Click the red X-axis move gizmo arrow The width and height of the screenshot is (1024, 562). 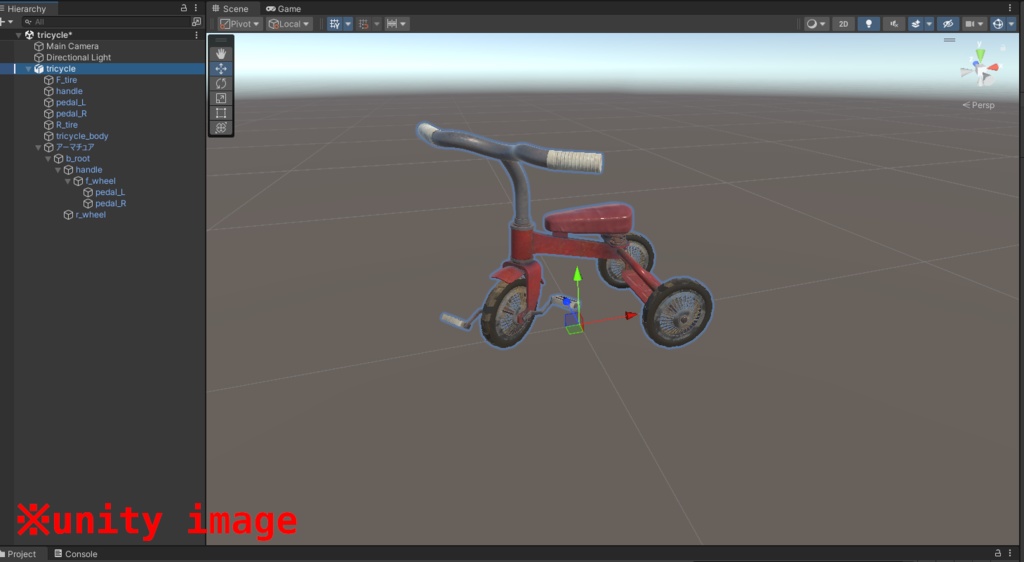(x=630, y=316)
